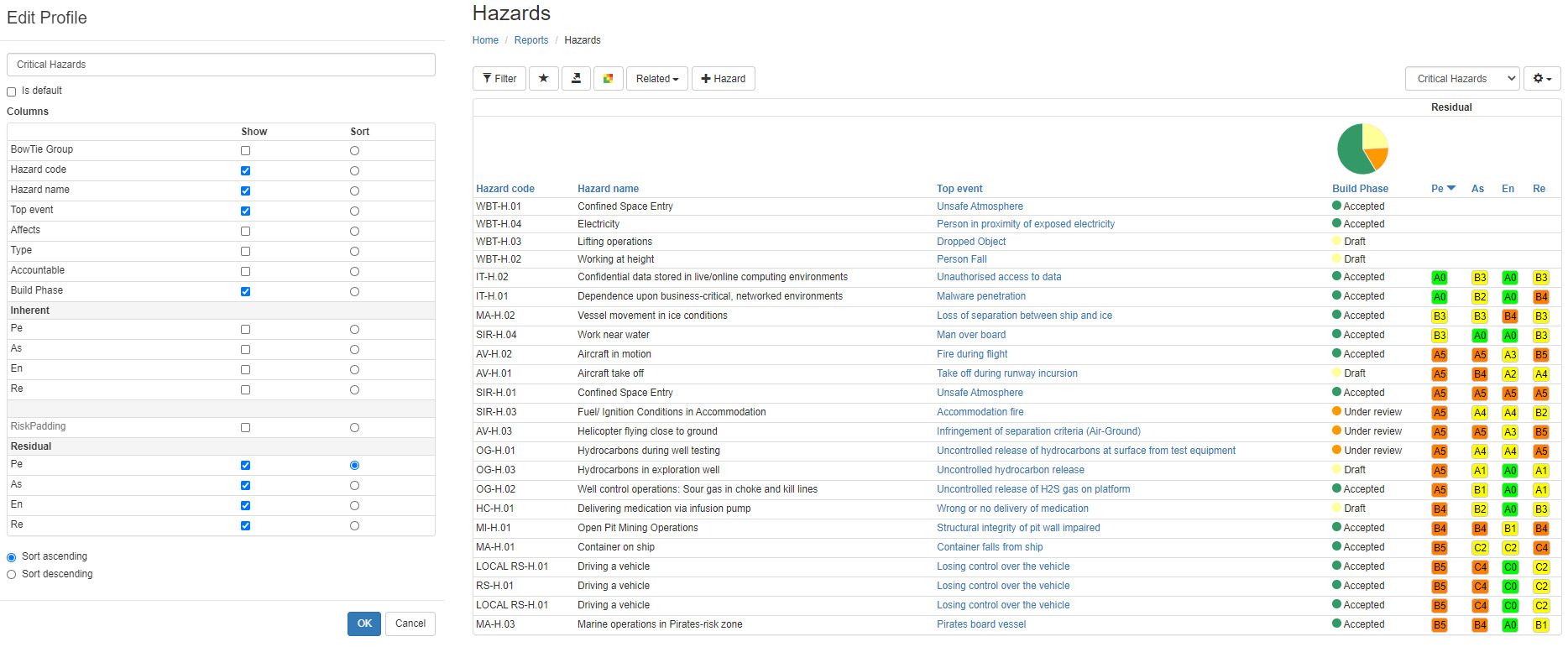Click the Build Phase pie chart
The width and height of the screenshot is (1568, 647).
point(1362,149)
